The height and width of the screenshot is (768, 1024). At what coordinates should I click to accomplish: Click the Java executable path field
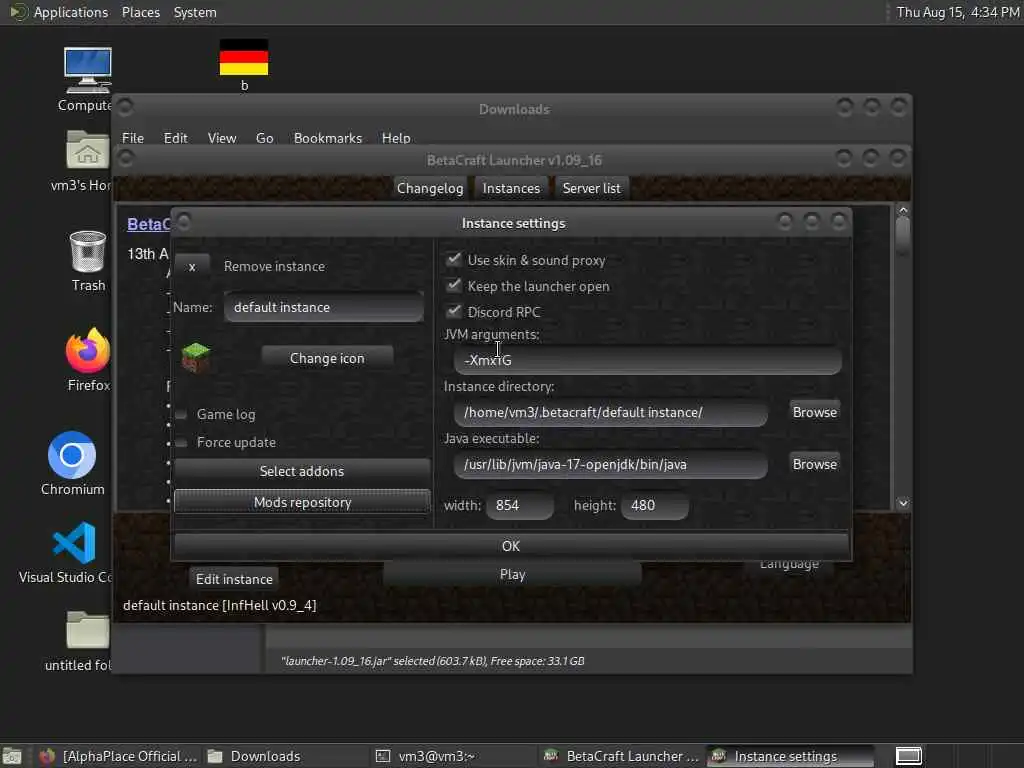coord(610,464)
